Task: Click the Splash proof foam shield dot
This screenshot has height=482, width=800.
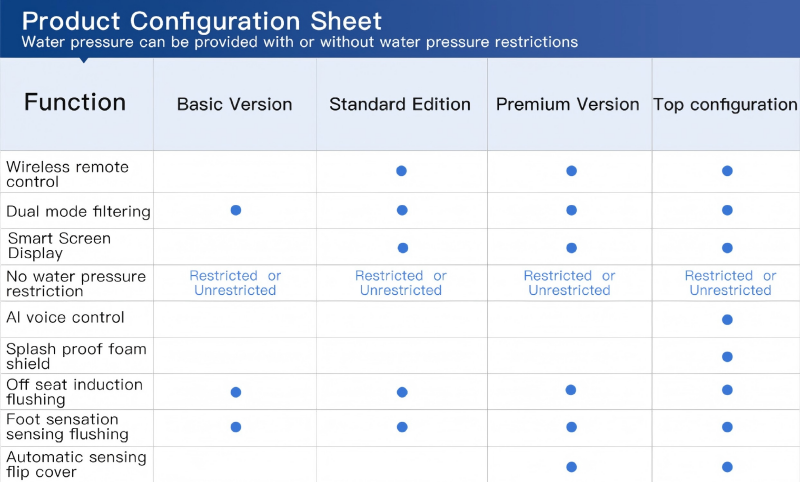Action: (x=727, y=357)
